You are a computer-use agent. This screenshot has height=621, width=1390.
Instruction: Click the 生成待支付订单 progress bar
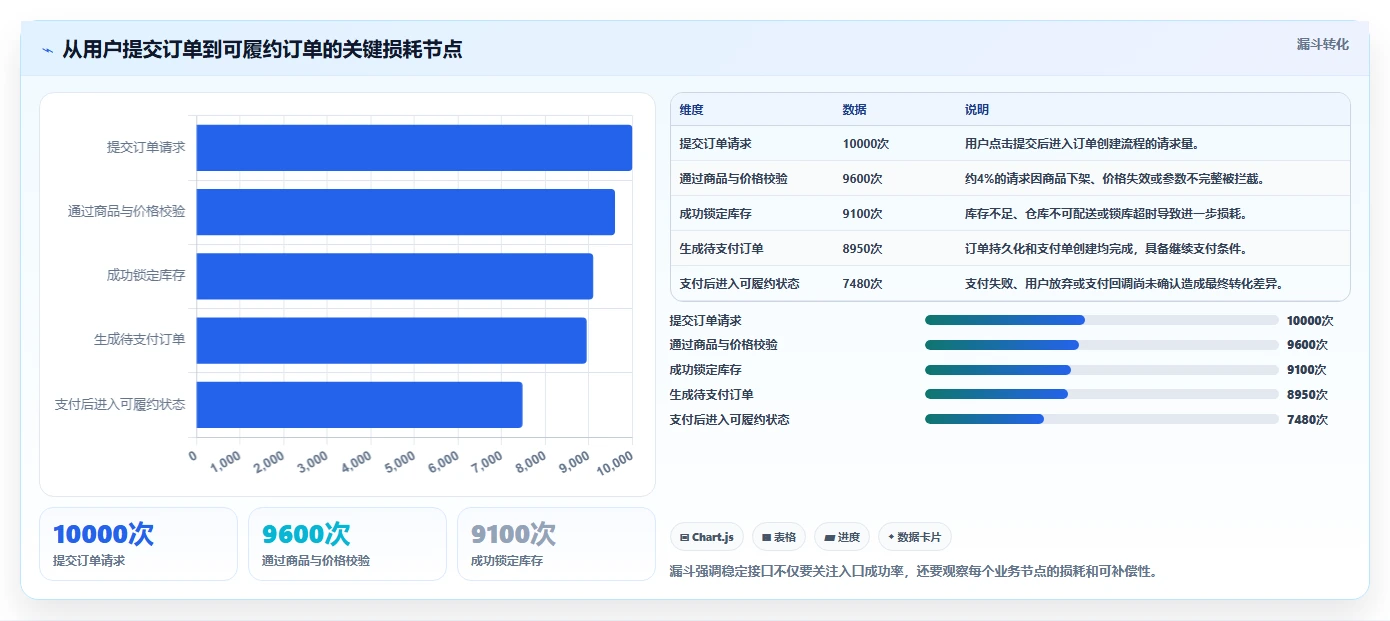pos(1101,394)
